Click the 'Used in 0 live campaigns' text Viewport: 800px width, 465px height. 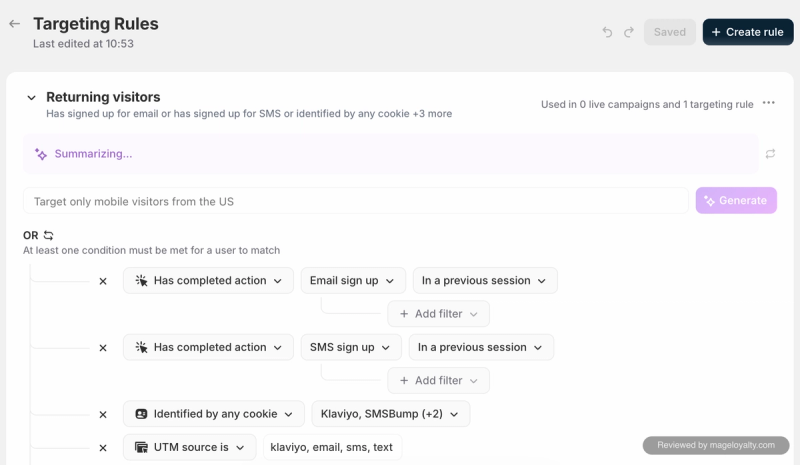[x=647, y=104]
